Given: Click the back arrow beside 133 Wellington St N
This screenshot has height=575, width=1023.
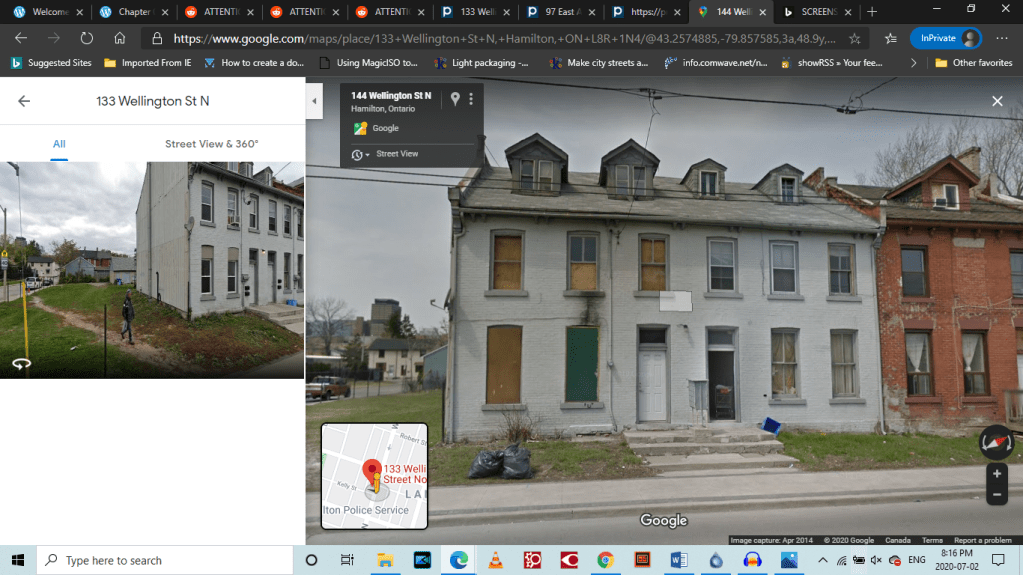Looking at the screenshot, I should 24,101.
